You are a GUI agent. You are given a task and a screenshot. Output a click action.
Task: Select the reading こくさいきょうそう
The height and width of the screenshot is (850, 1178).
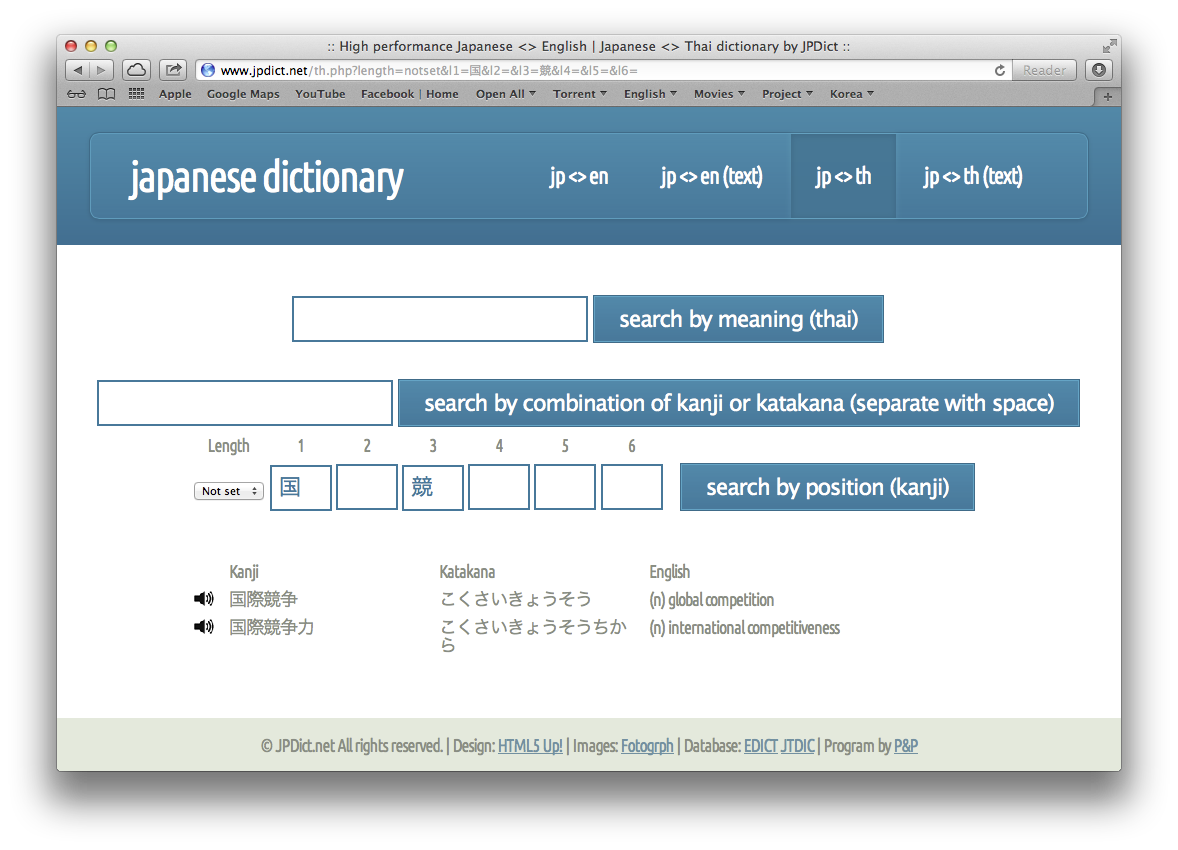[x=515, y=599]
